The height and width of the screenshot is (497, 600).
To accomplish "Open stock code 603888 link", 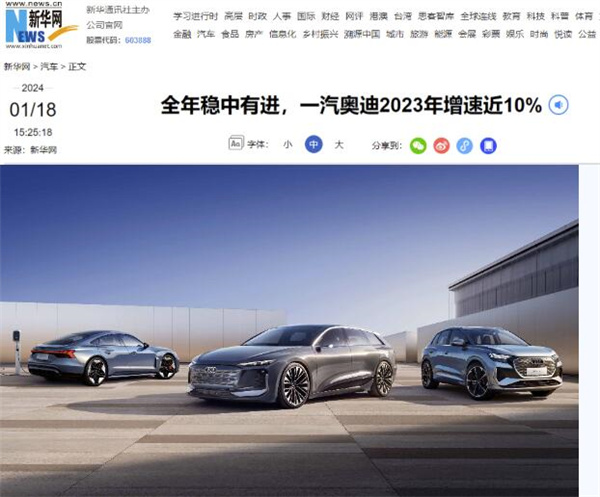I will point(138,40).
